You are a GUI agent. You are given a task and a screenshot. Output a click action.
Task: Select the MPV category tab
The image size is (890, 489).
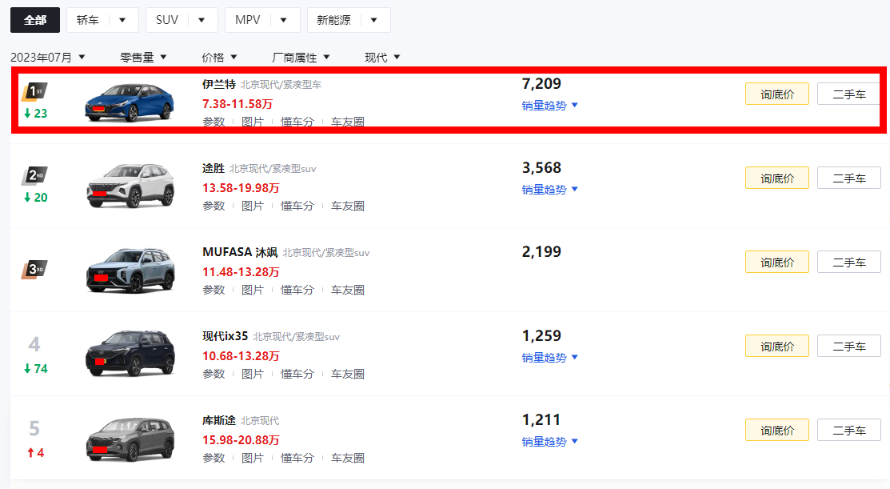tap(247, 20)
